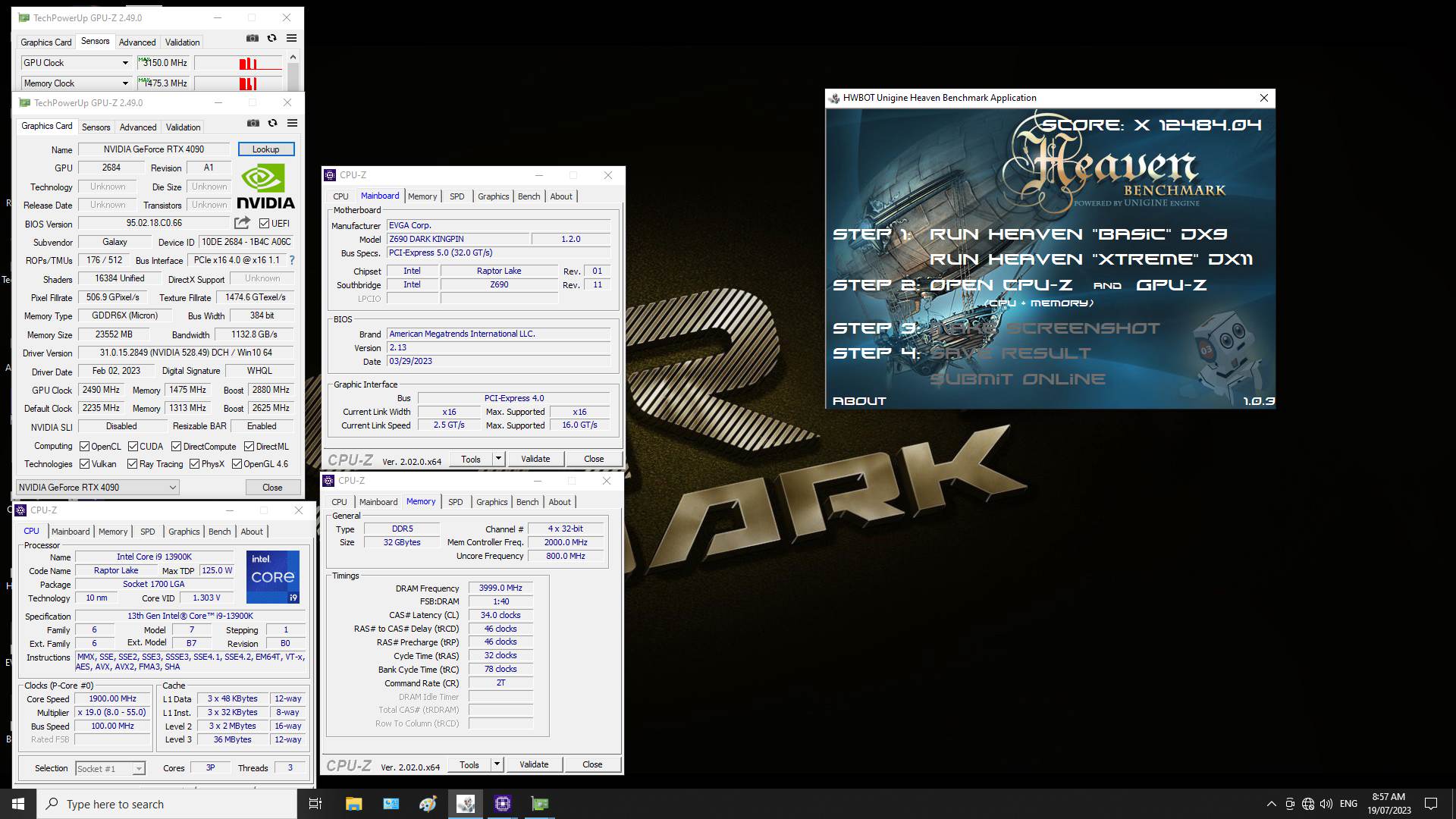Toggle PhysX checkbox
This screenshot has width=1456, height=819.
[194, 464]
